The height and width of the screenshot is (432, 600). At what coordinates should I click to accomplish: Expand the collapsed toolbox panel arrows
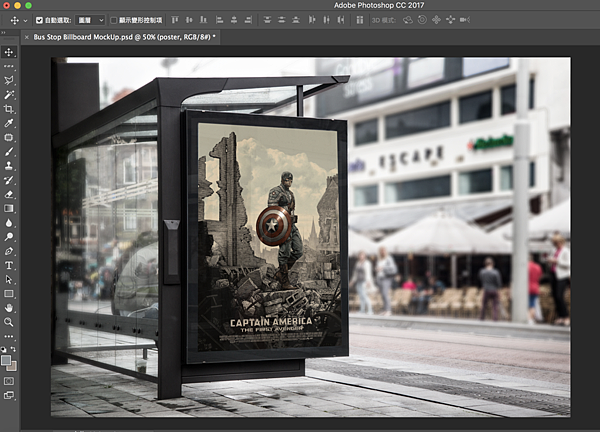pyautogui.click(x=3, y=33)
